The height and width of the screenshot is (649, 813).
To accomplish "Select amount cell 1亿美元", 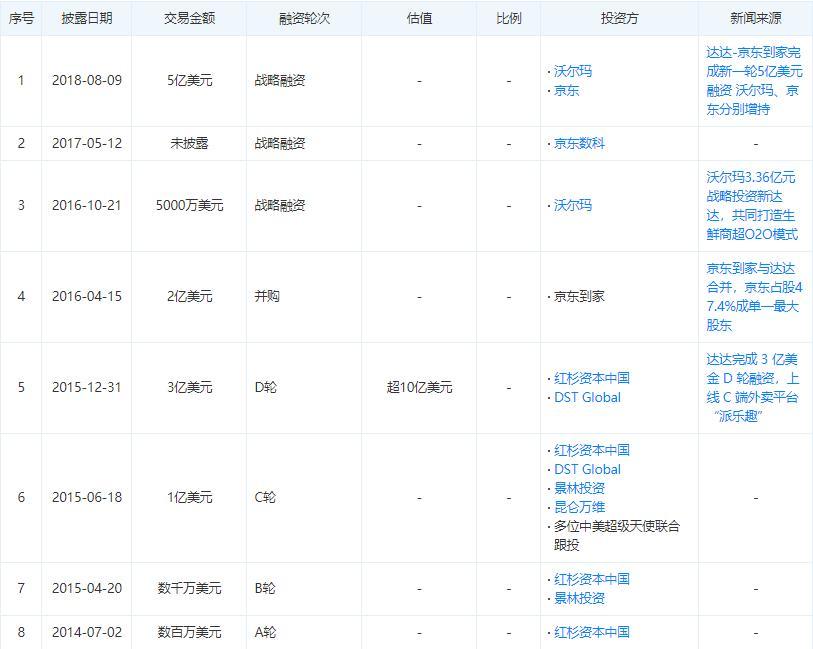I will point(189,497).
